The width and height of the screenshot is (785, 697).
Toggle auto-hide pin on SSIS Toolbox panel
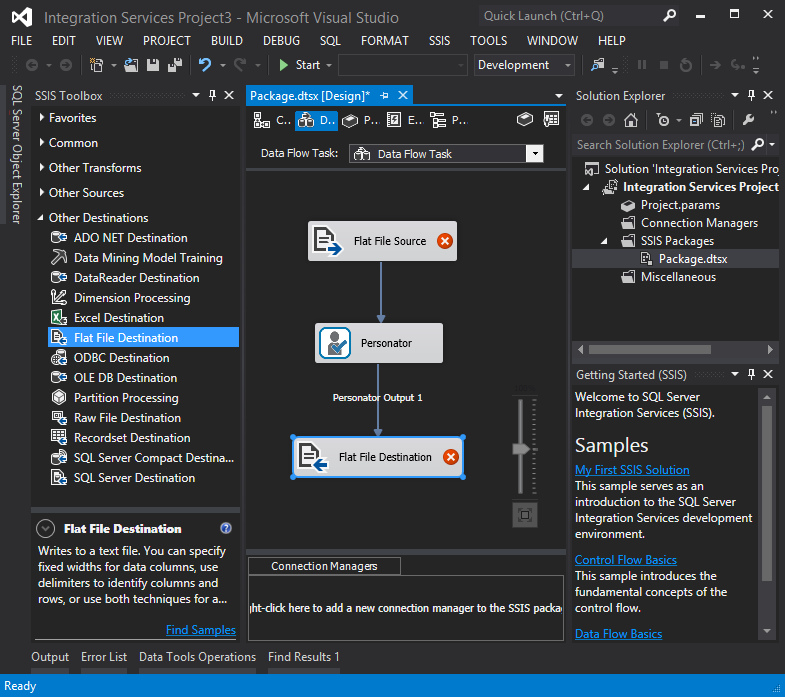213,96
